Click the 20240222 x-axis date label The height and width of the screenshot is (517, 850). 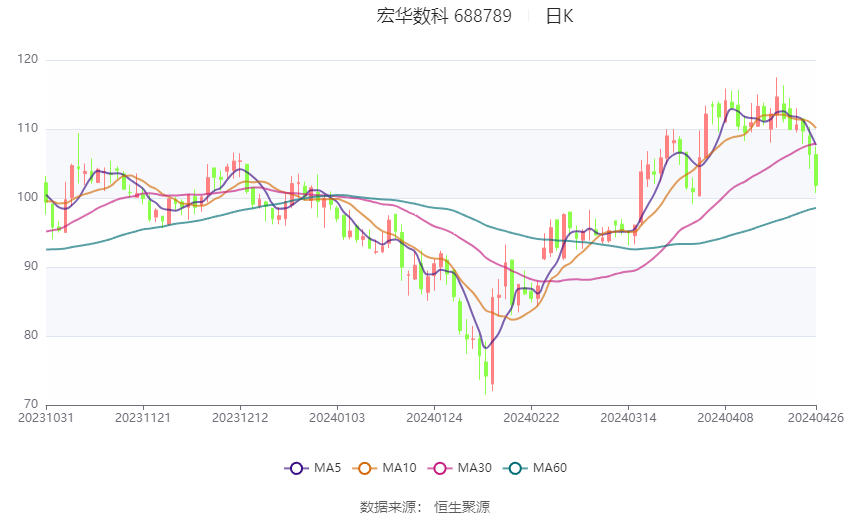(x=531, y=417)
